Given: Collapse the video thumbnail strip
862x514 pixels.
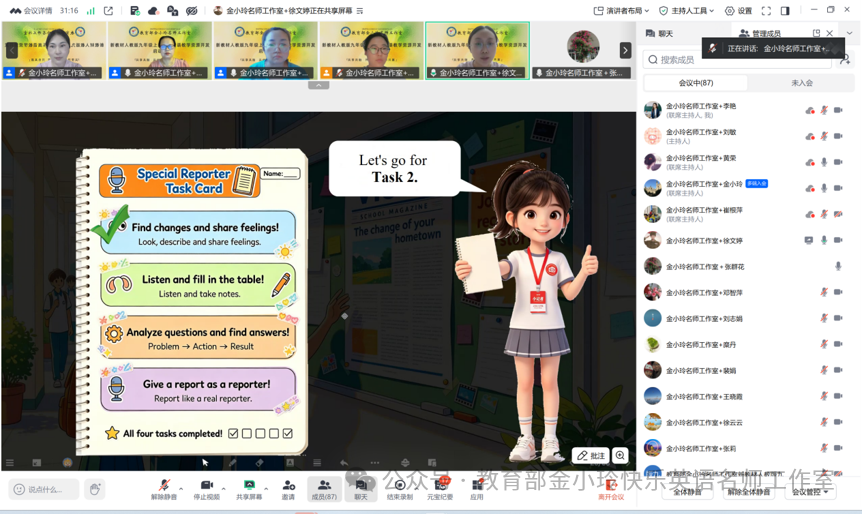Looking at the screenshot, I should [318, 85].
